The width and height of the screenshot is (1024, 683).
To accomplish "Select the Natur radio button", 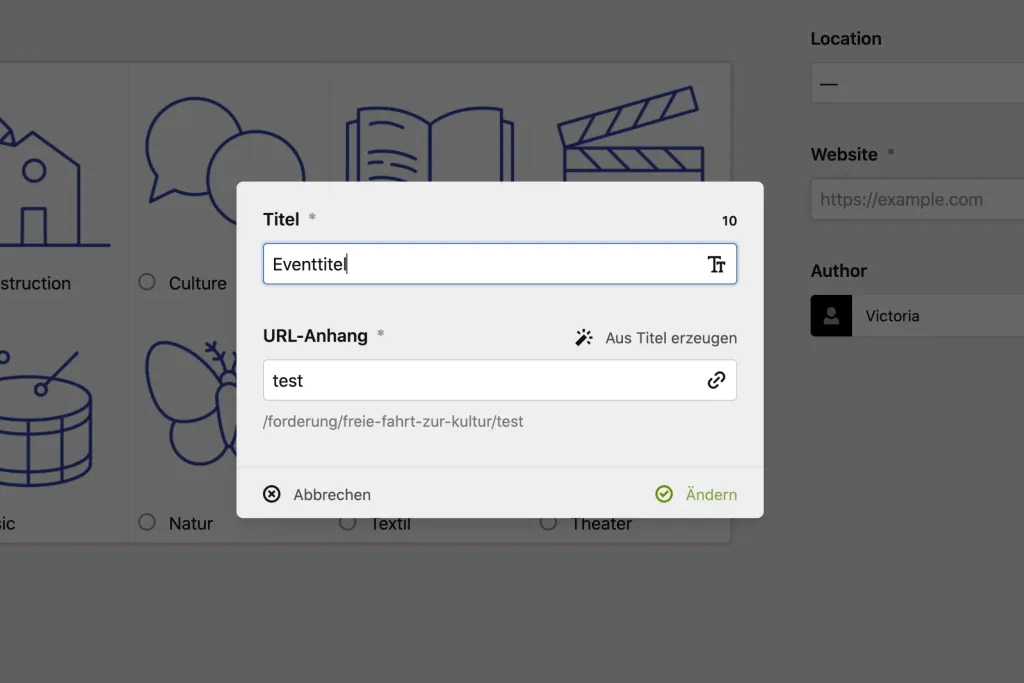I will (x=147, y=522).
